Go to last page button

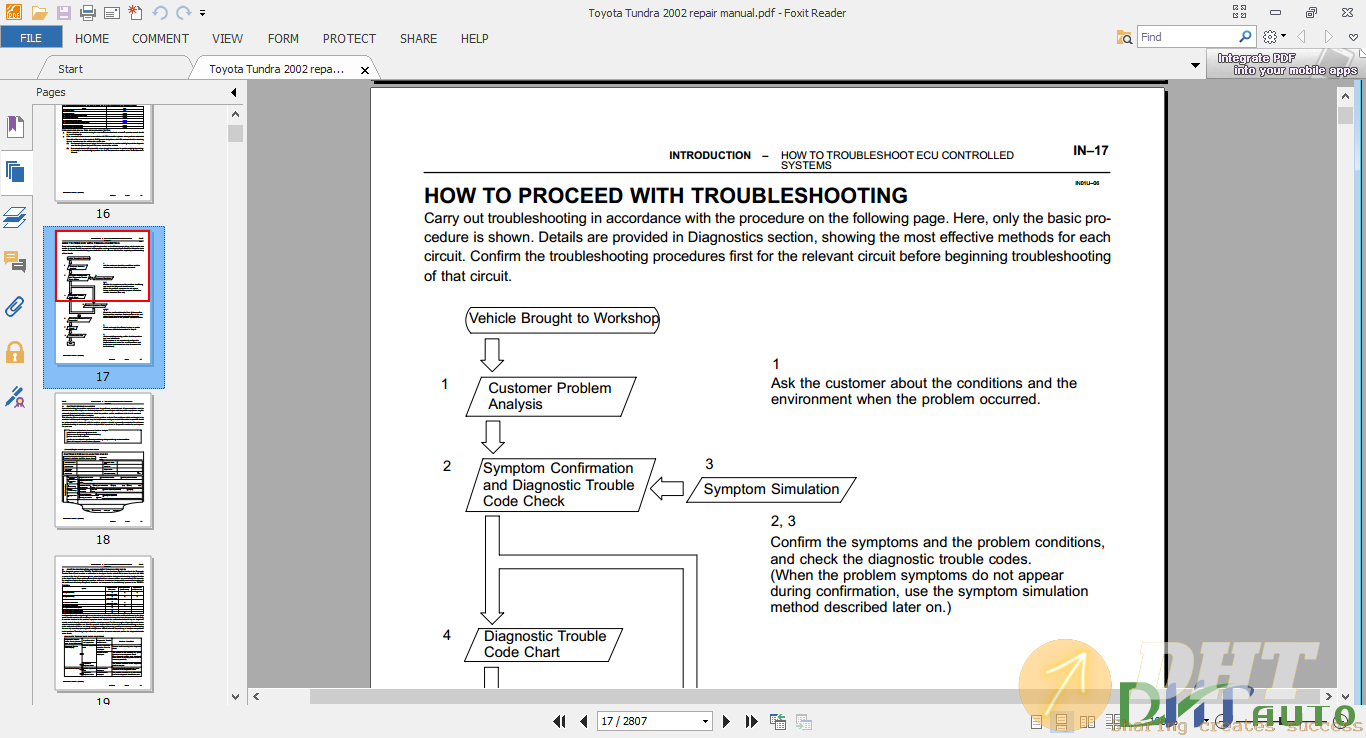click(x=752, y=721)
